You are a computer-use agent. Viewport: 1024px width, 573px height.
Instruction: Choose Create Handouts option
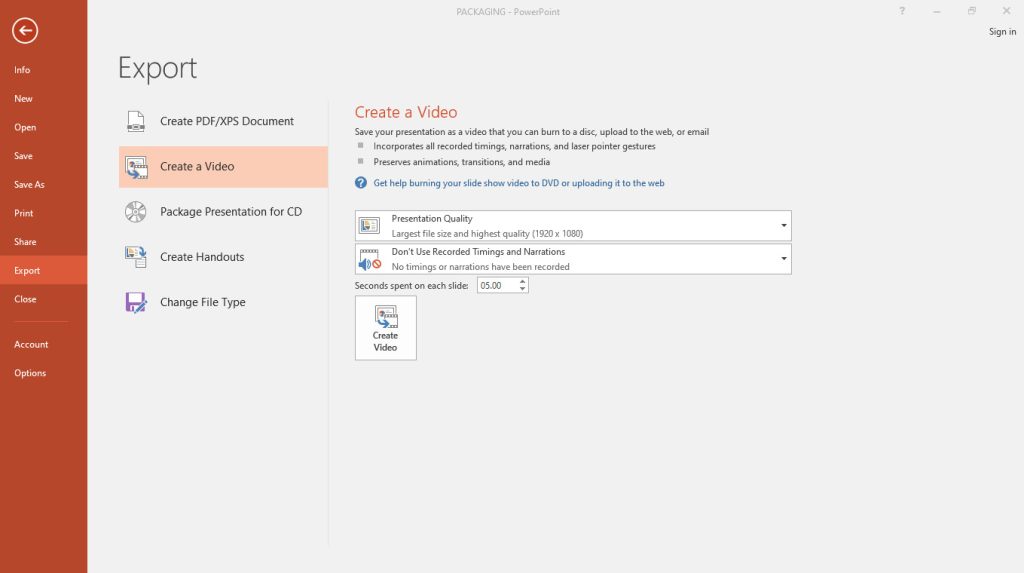click(223, 257)
